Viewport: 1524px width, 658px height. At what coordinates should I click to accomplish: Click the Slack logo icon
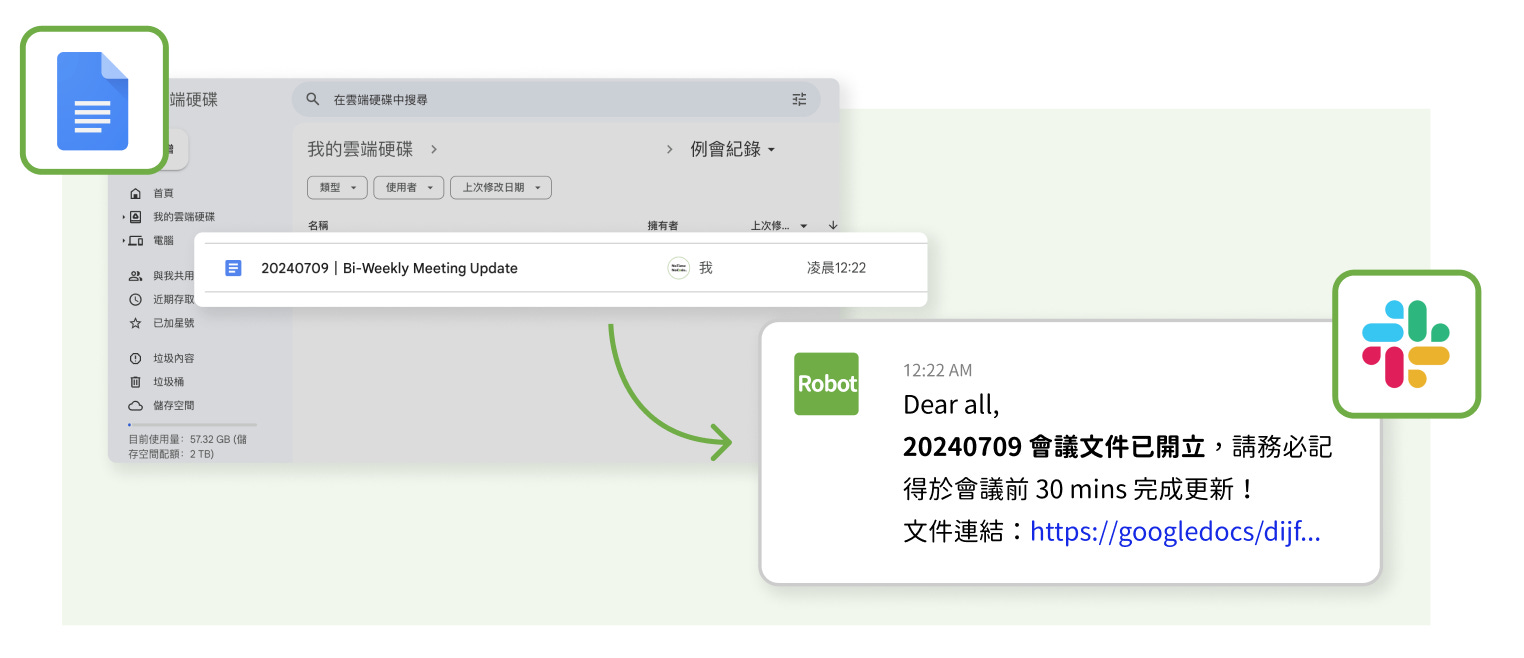(x=1405, y=344)
